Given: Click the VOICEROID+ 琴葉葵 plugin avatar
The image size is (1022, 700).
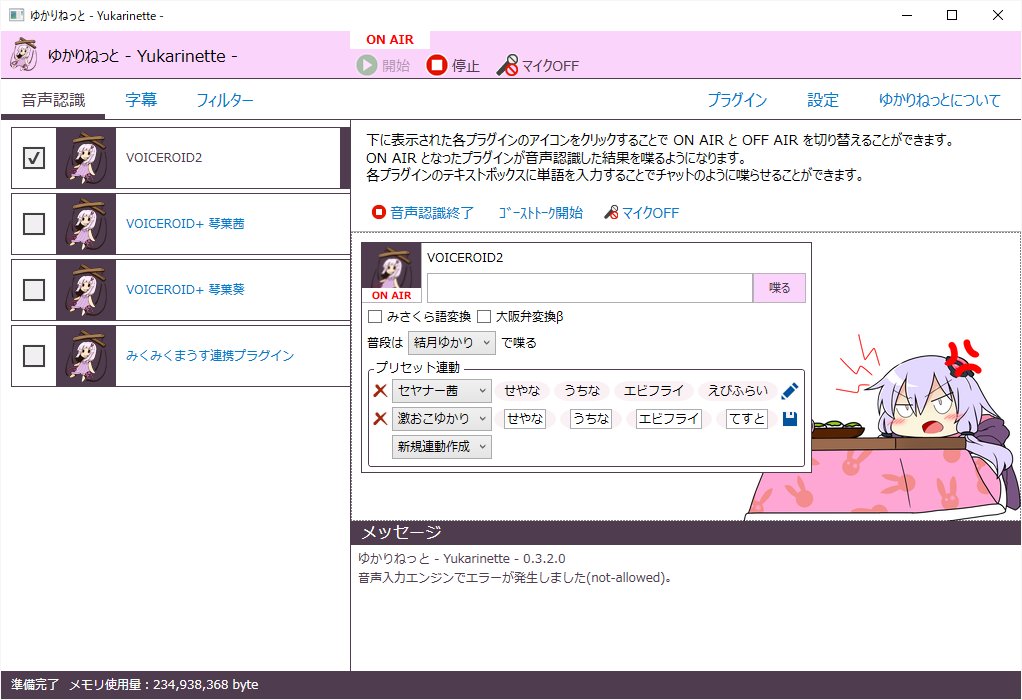Looking at the screenshot, I should pyautogui.click(x=86, y=290).
